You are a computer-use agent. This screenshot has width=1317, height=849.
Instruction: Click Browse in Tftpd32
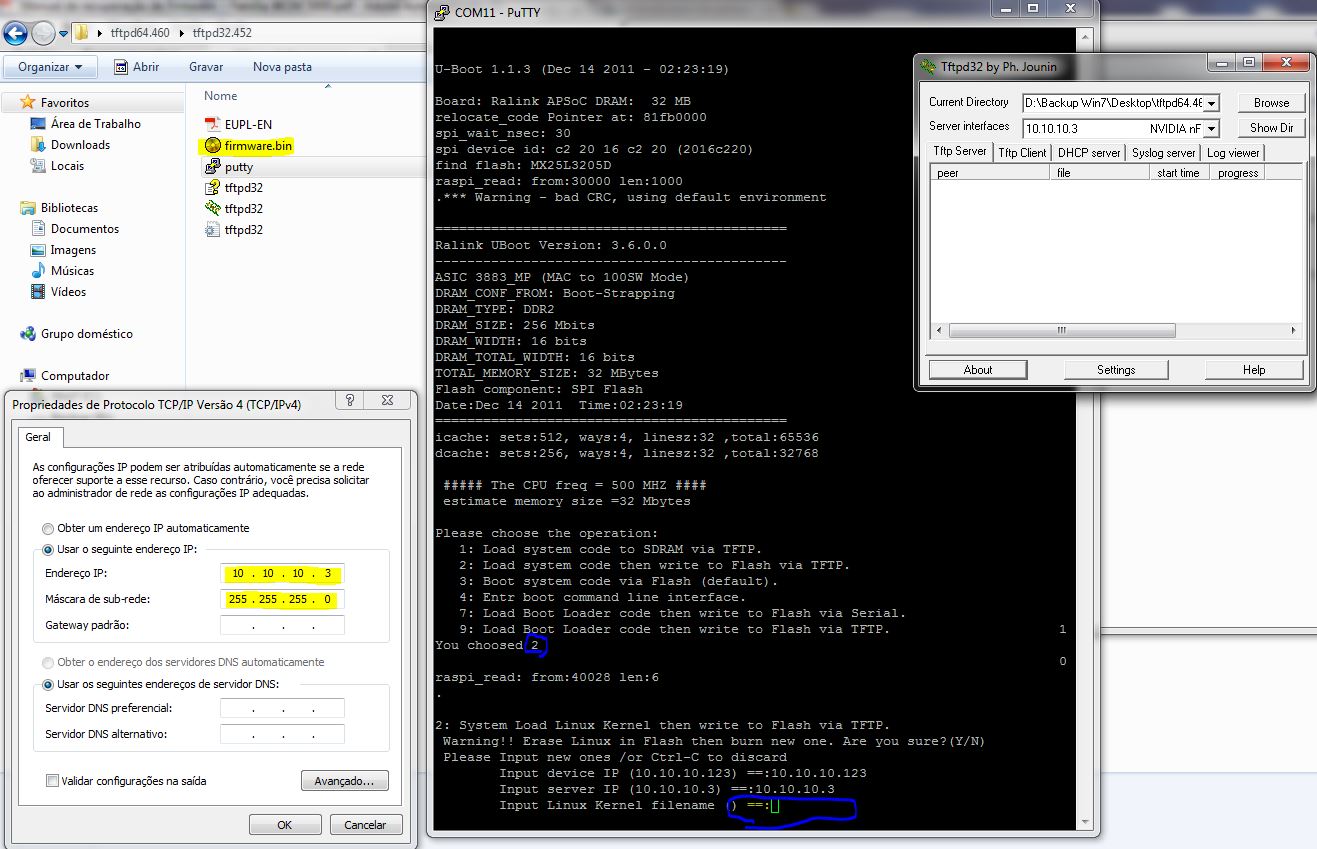click(1271, 103)
